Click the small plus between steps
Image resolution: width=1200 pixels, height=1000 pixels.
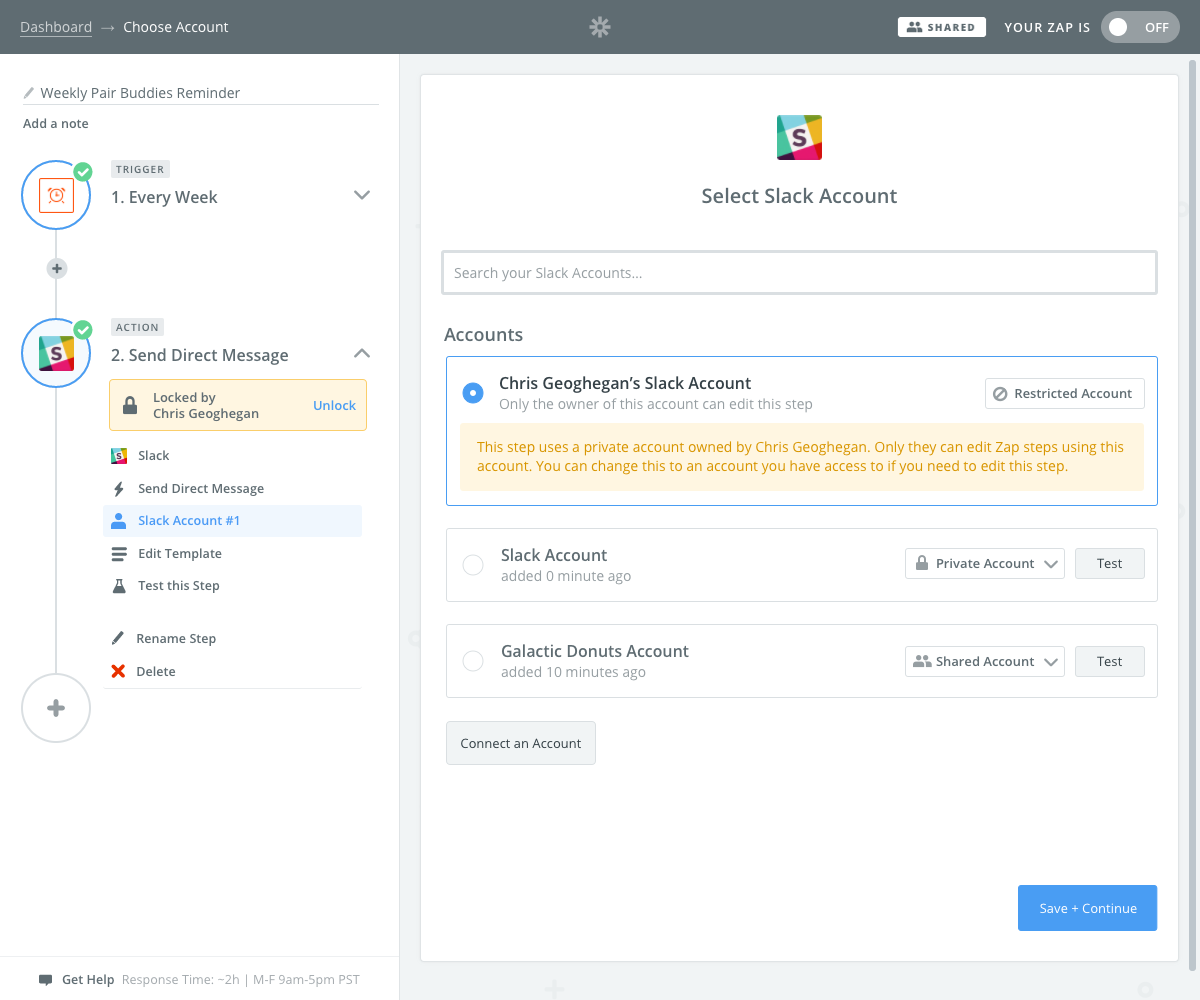coord(57,268)
